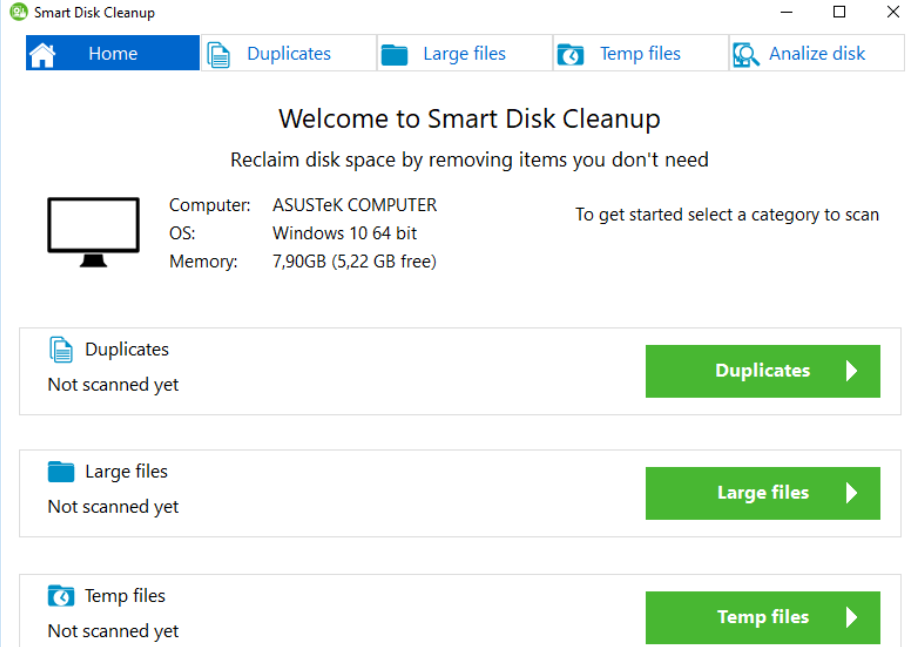Image resolution: width=918 pixels, height=647 pixels.
Task: Click the Temp files section title text
Action: 125,595
